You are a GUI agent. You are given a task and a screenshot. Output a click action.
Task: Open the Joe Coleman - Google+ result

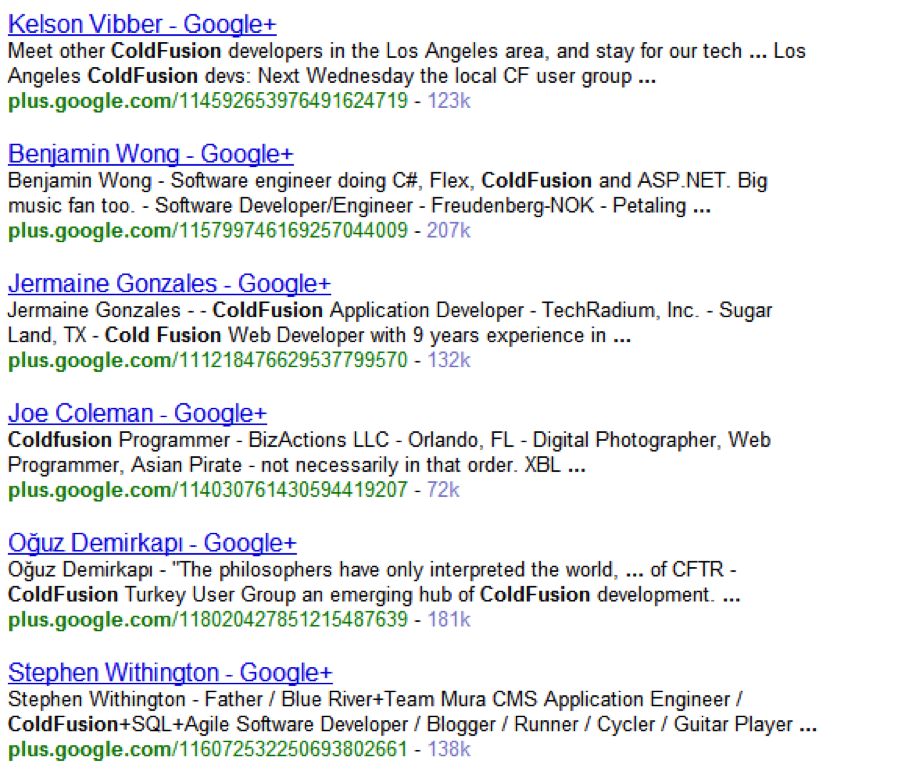137,413
